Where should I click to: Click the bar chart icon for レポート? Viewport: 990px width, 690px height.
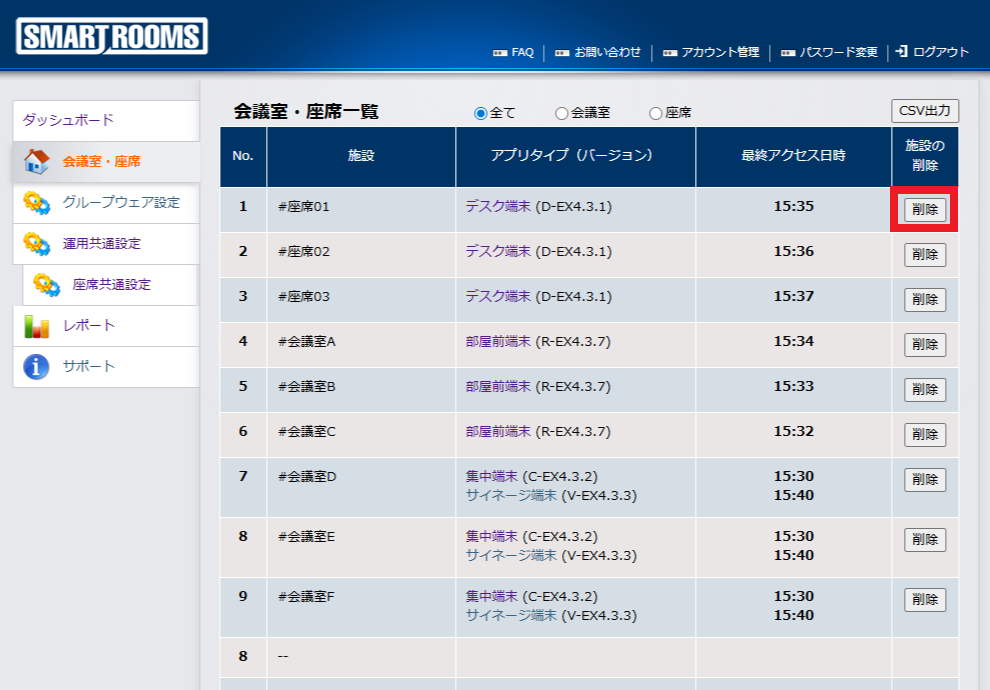tap(36, 326)
